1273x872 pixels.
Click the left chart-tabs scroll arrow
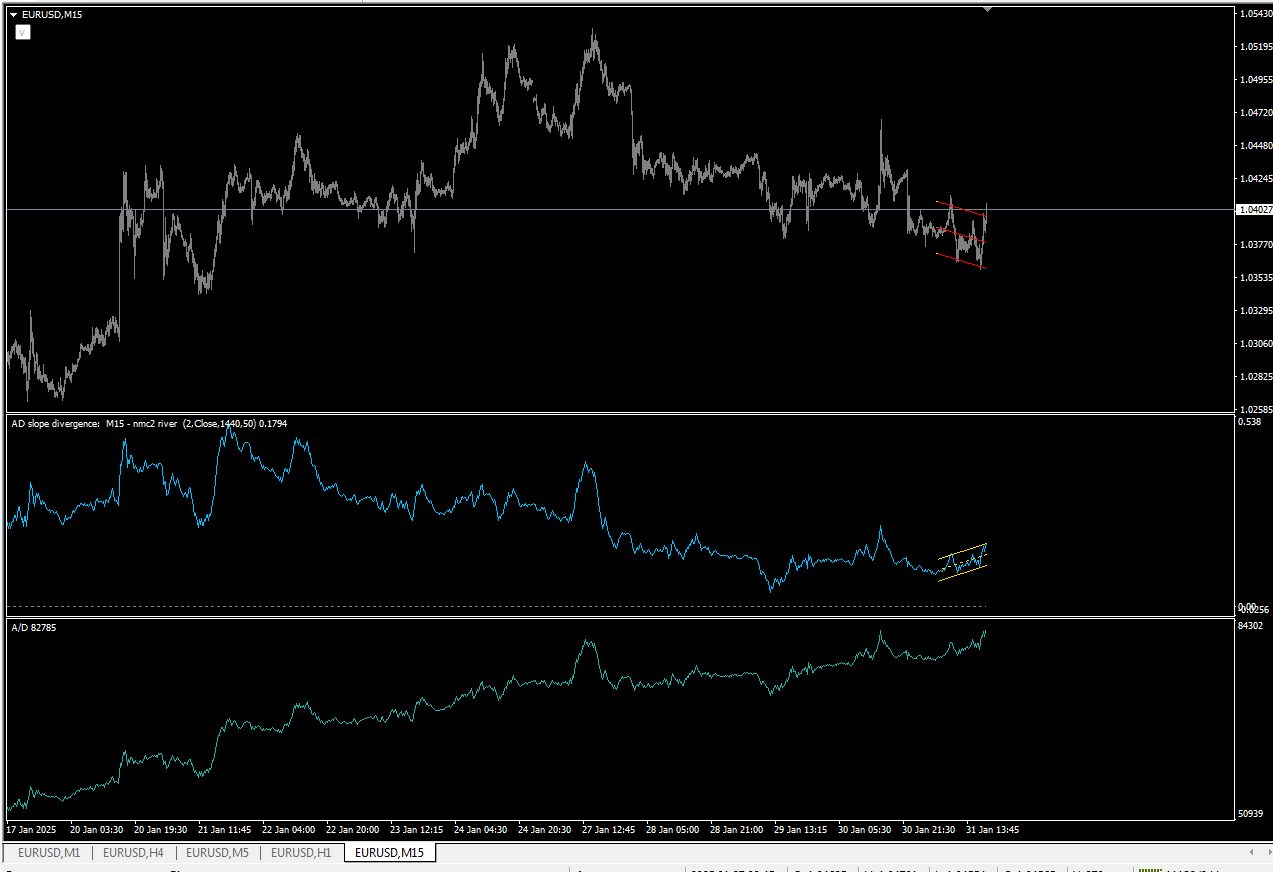(x=1252, y=852)
